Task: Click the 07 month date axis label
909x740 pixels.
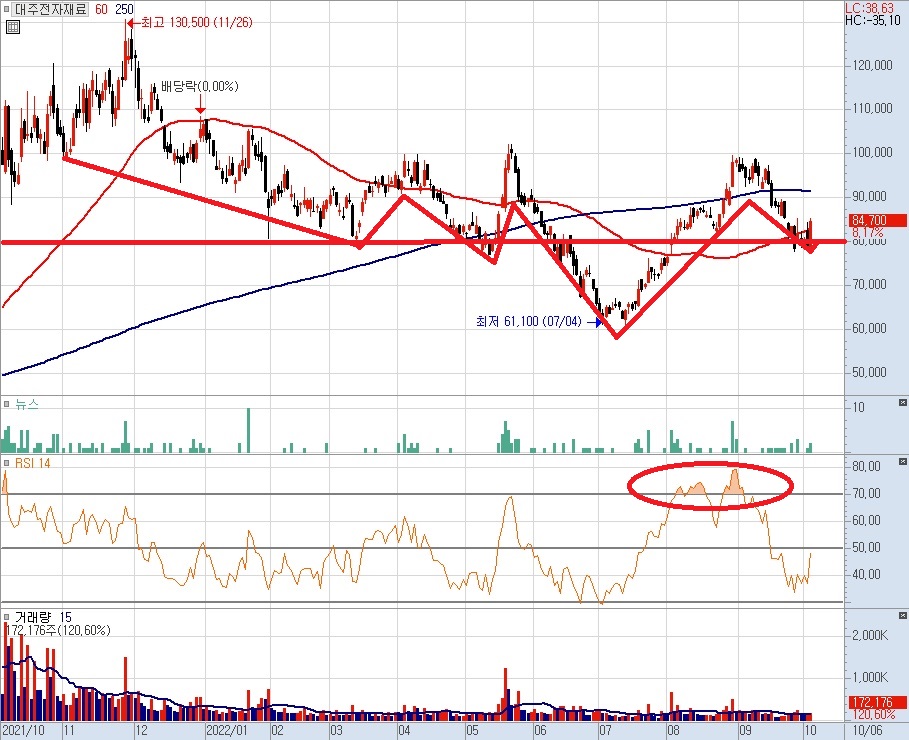Action: coord(605,730)
